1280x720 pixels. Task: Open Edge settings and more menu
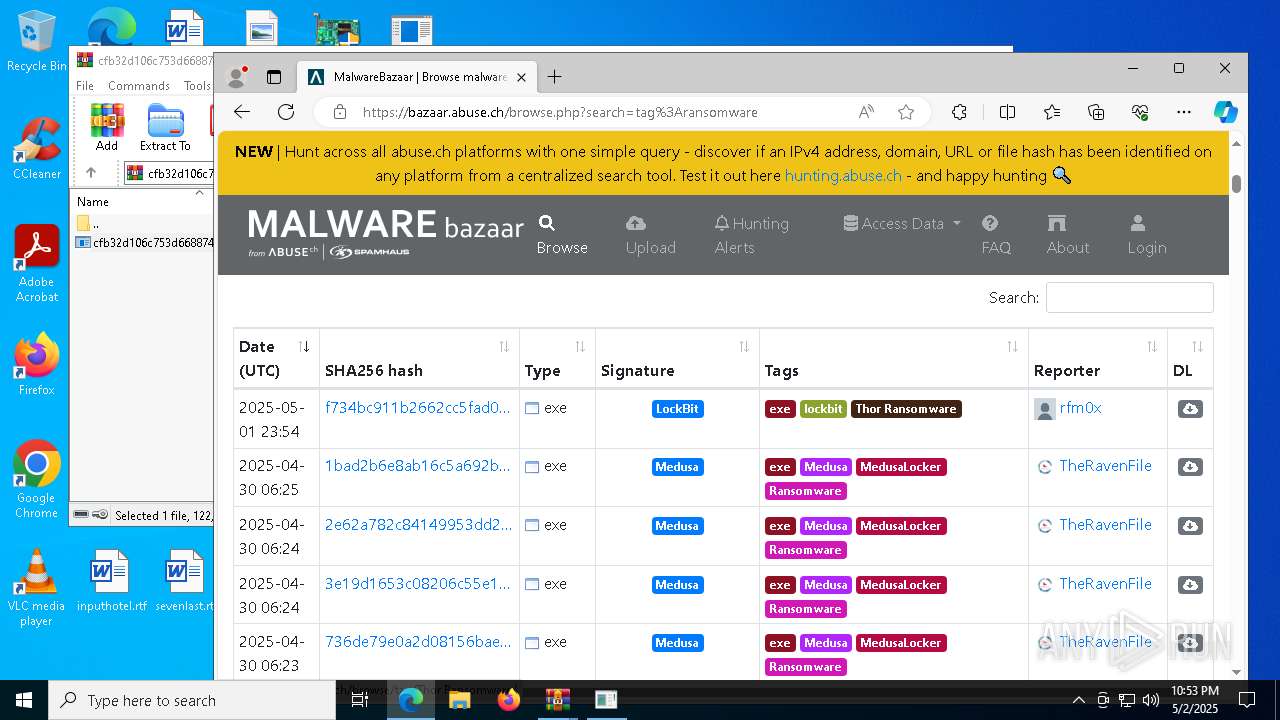pos(1184,112)
